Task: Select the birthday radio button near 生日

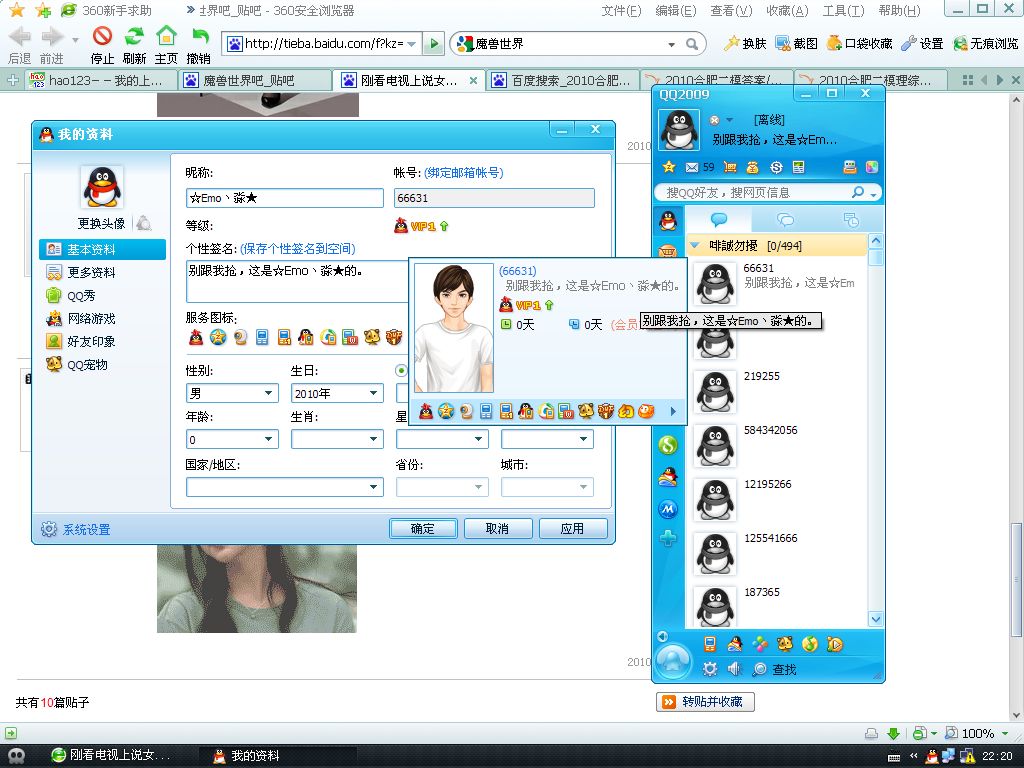Action: [401, 371]
